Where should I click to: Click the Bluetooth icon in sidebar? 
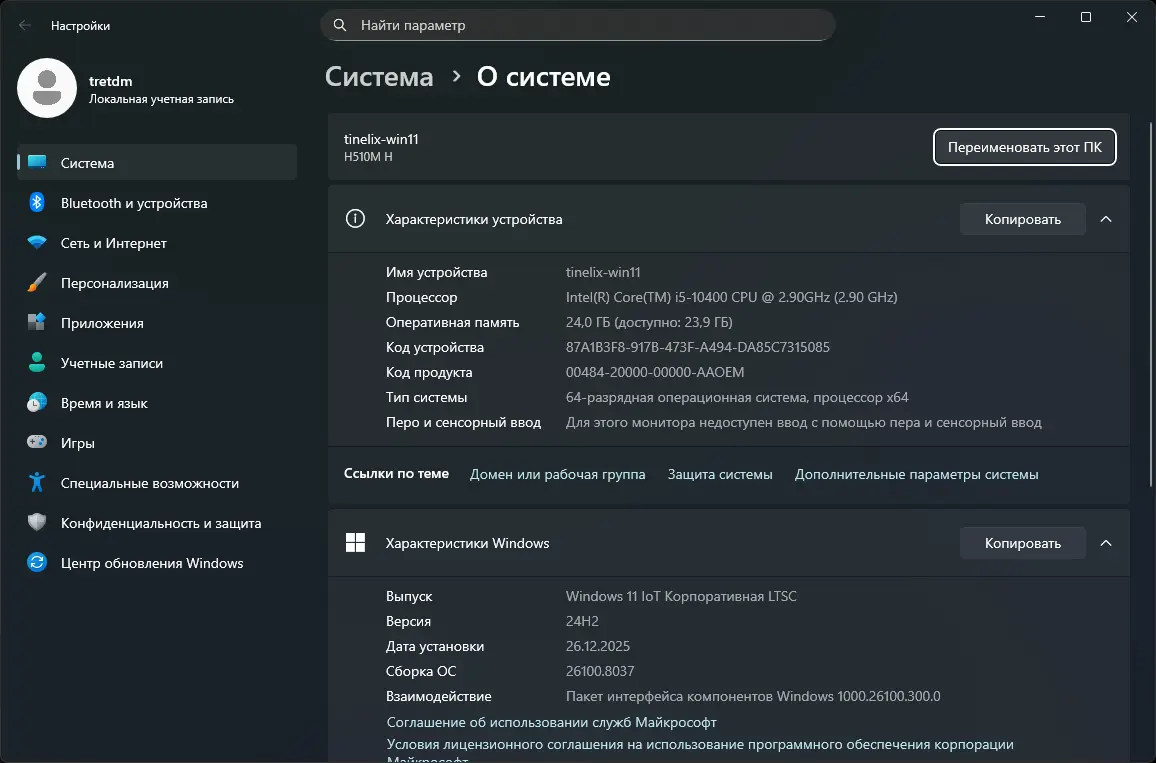click(x=37, y=202)
